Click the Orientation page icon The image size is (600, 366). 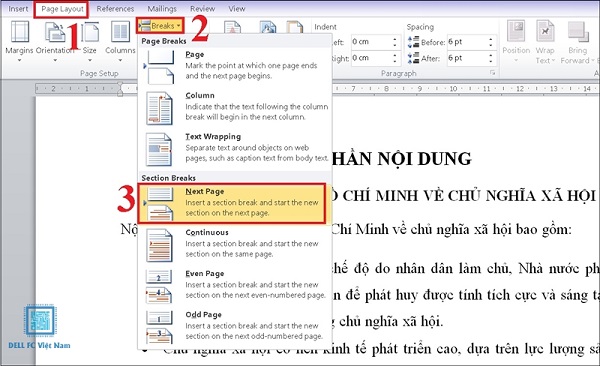coord(55,32)
